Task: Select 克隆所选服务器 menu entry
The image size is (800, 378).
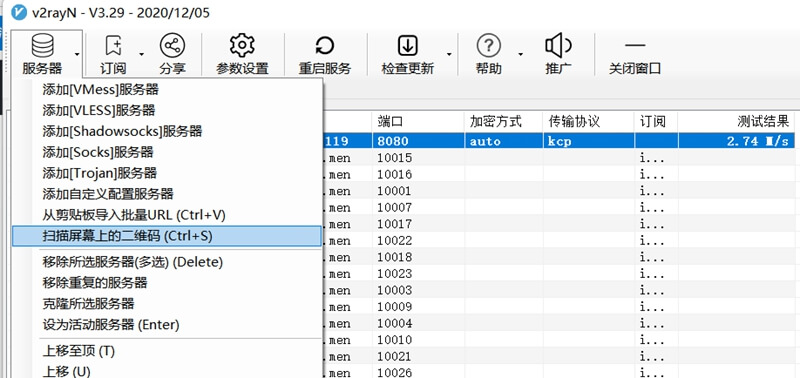Action: coord(167,304)
